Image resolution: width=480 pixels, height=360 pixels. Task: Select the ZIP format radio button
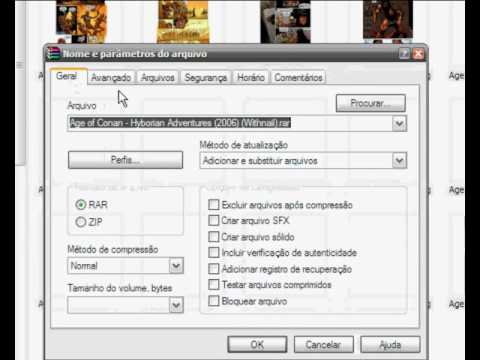coord(81,222)
